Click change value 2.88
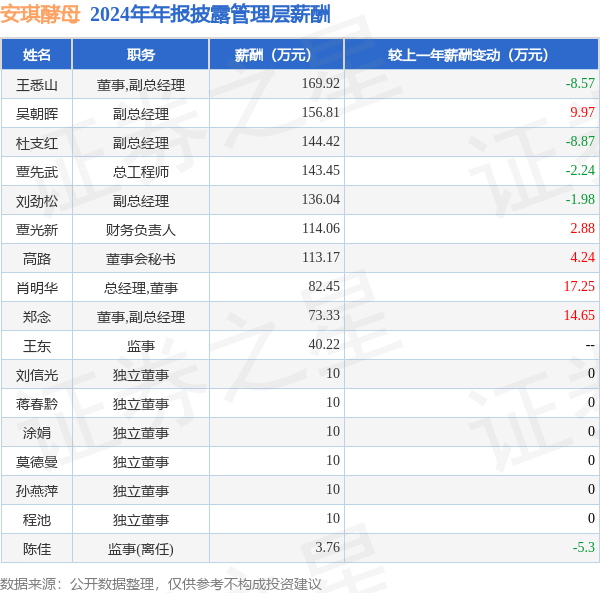 pyautogui.click(x=582, y=228)
